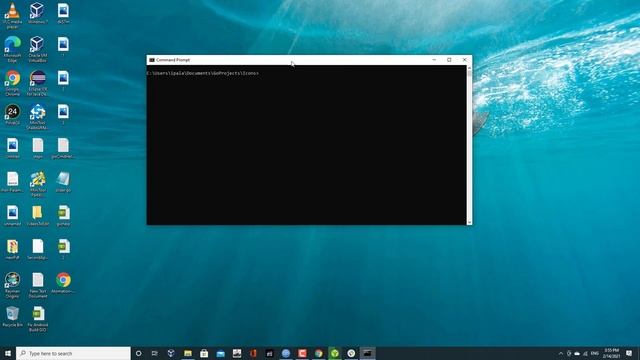This screenshot has width=640, height=360.
Task: Click the Command Prompt scrollbar up arrow
Action: tap(469, 68)
